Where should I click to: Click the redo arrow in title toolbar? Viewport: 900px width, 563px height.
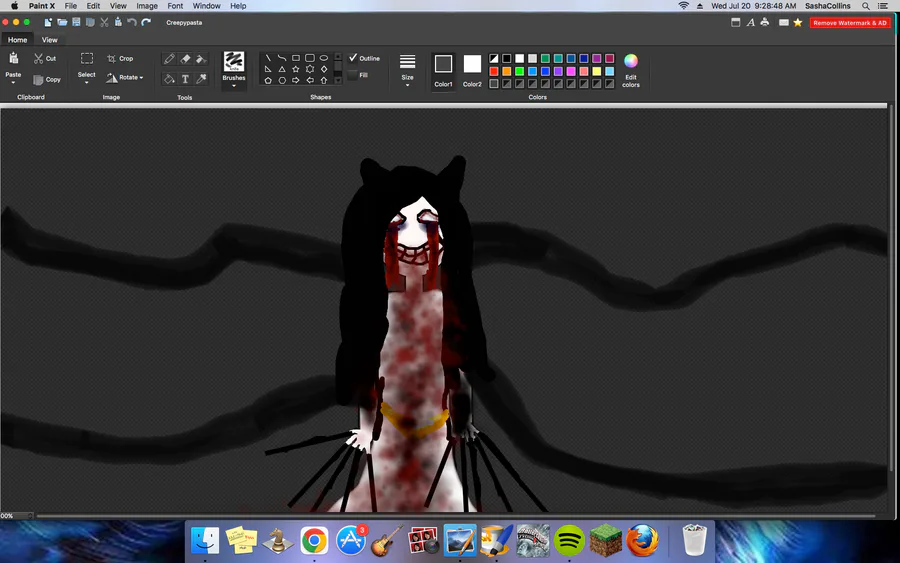click(146, 22)
